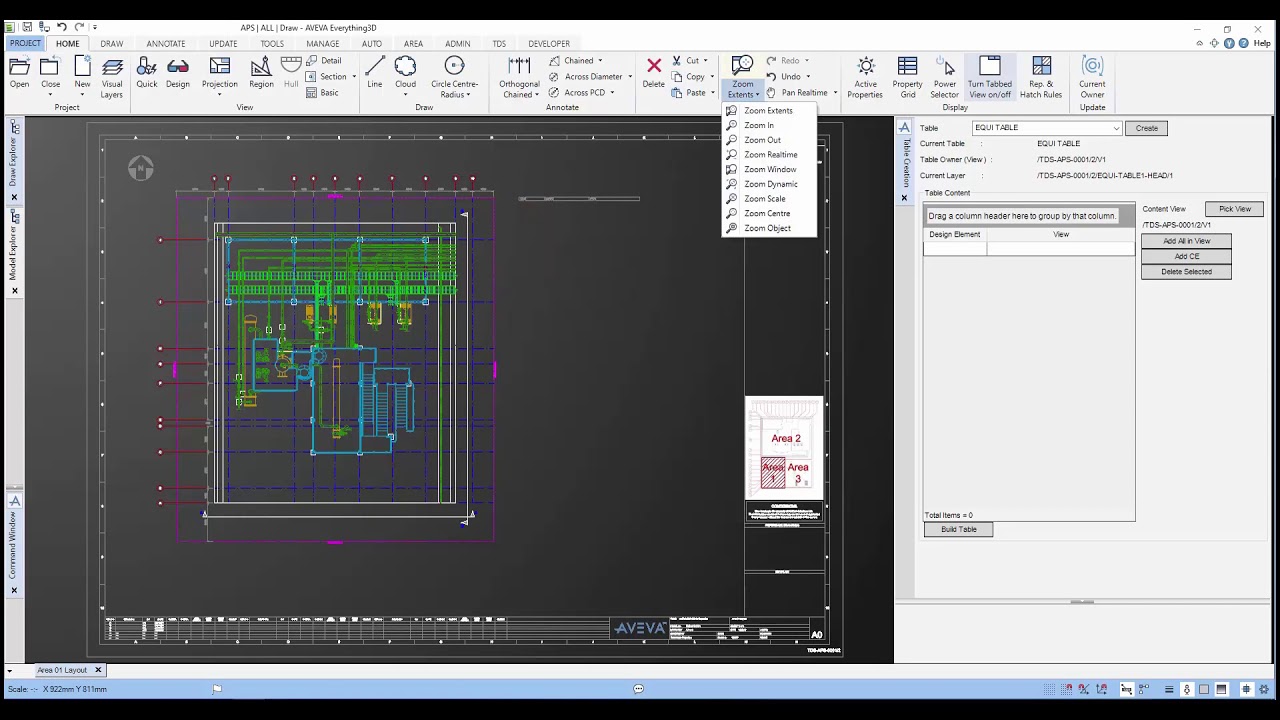Click the Across Diameter dimension tool

point(592,76)
